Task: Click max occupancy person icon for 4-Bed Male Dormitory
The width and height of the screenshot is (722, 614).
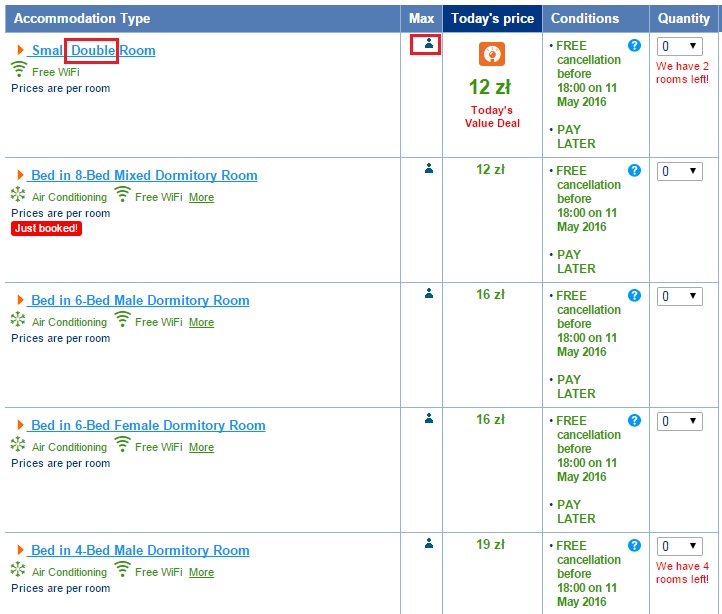Action: tap(429, 543)
